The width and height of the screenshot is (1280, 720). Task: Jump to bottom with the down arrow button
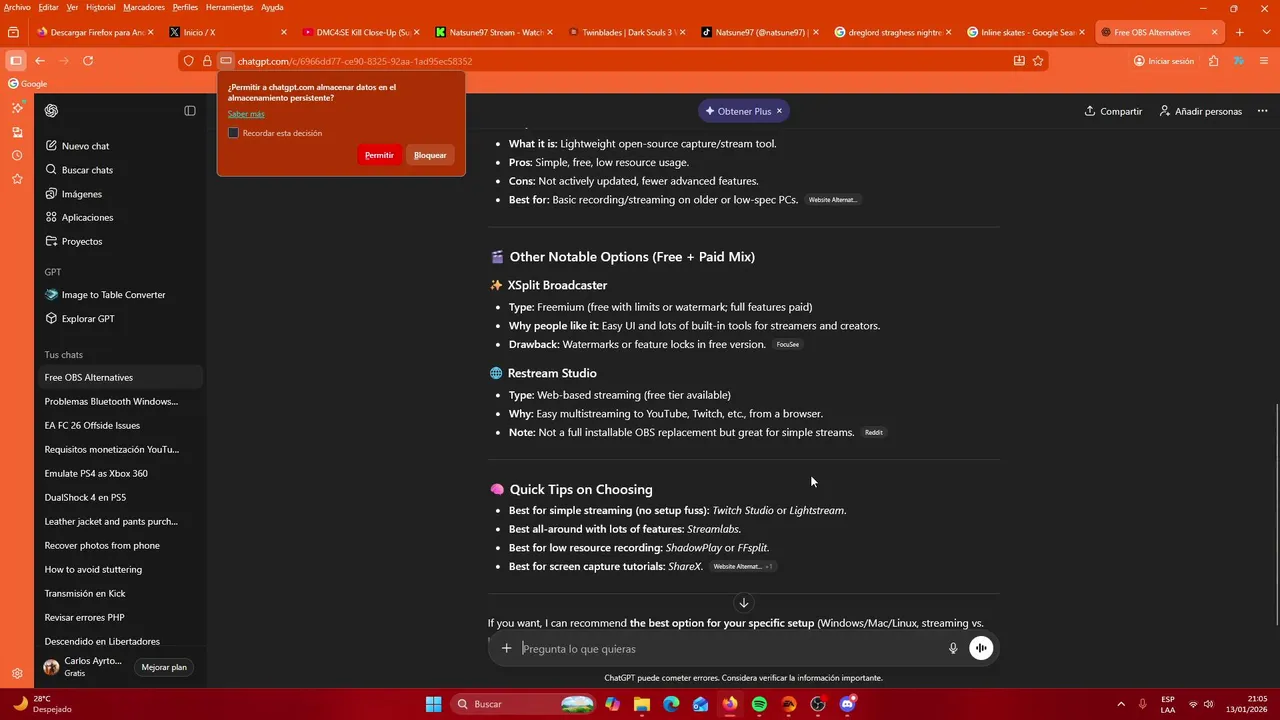point(743,603)
